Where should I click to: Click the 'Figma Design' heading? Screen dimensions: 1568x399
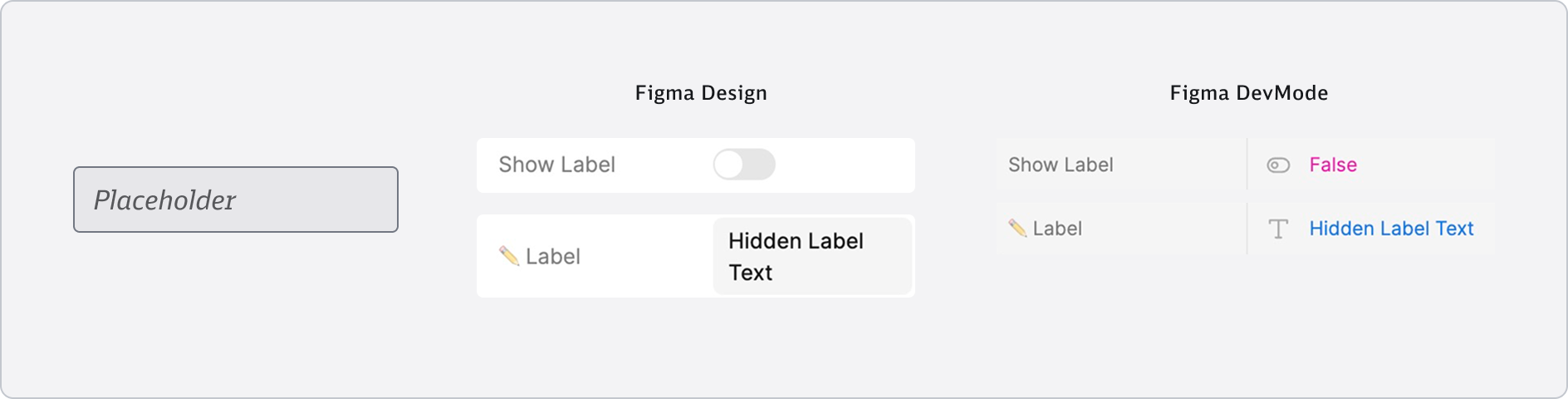click(x=701, y=92)
